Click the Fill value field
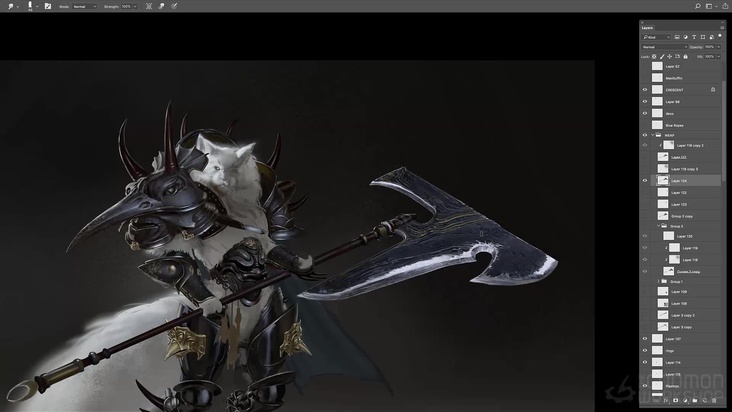This screenshot has width=732, height=412. pos(710,56)
